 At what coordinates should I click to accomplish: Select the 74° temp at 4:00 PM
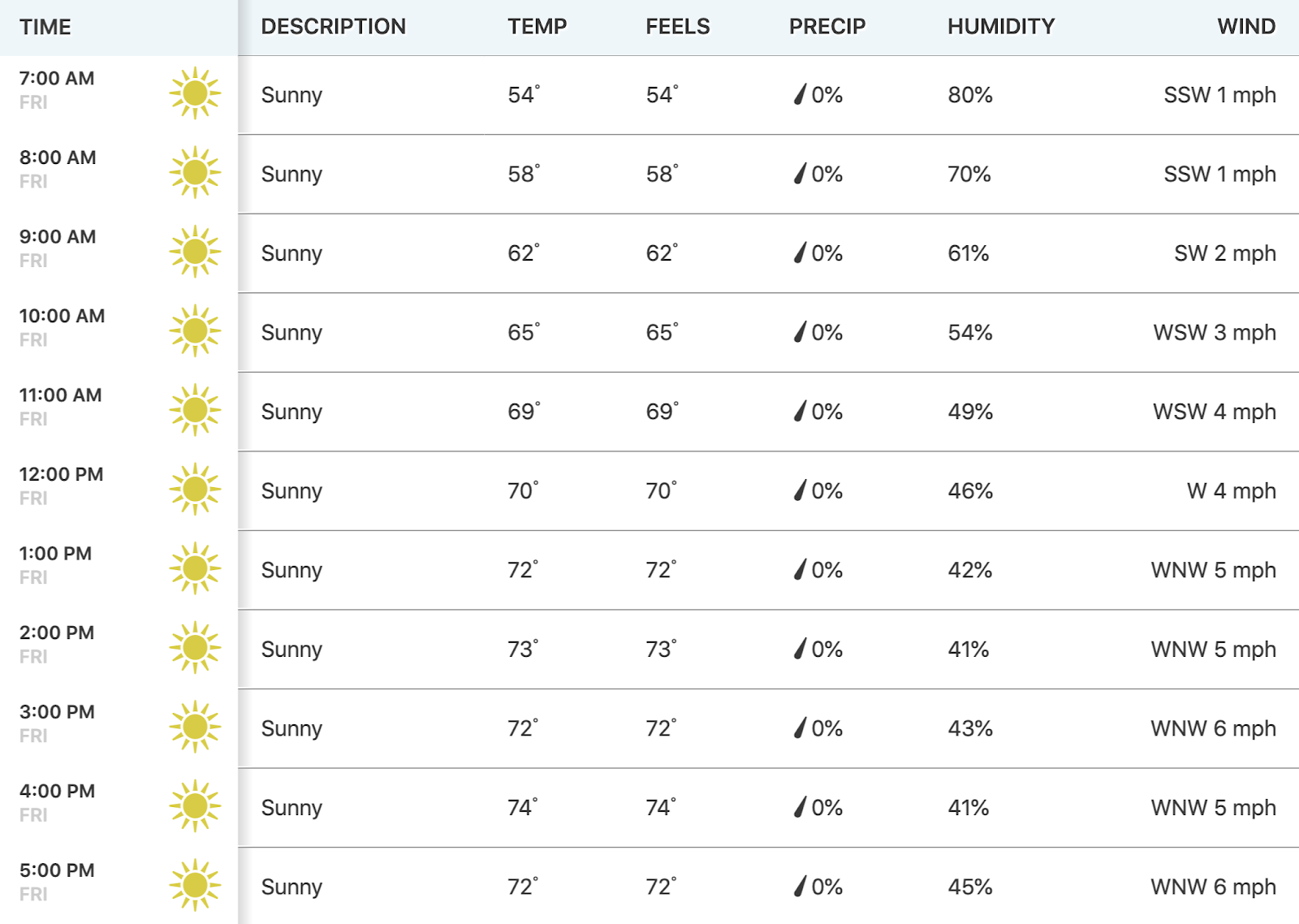(523, 807)
